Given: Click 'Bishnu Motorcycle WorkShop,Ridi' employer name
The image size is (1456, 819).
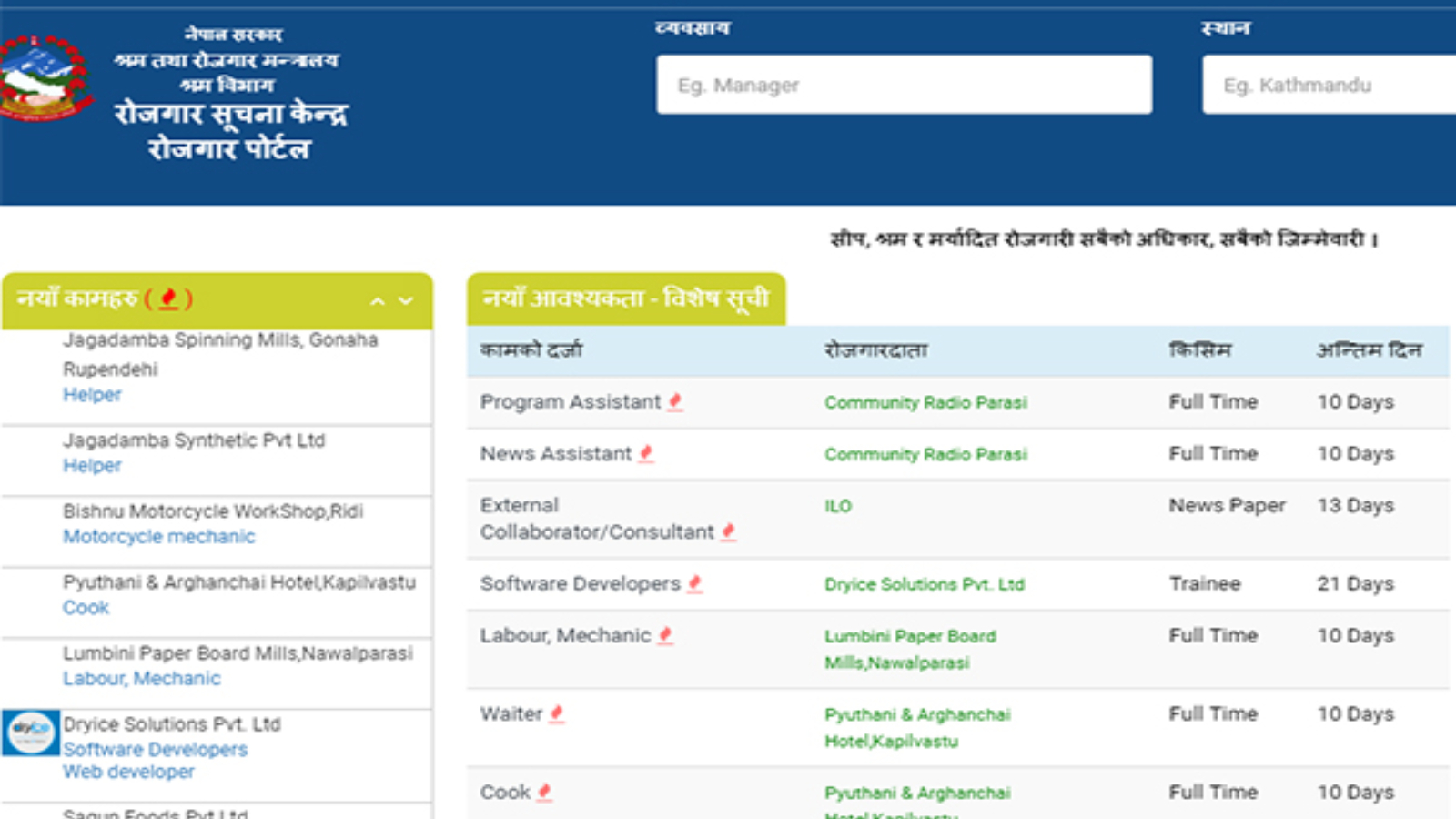Looking at the screenshot, I should tap(213, 511).
